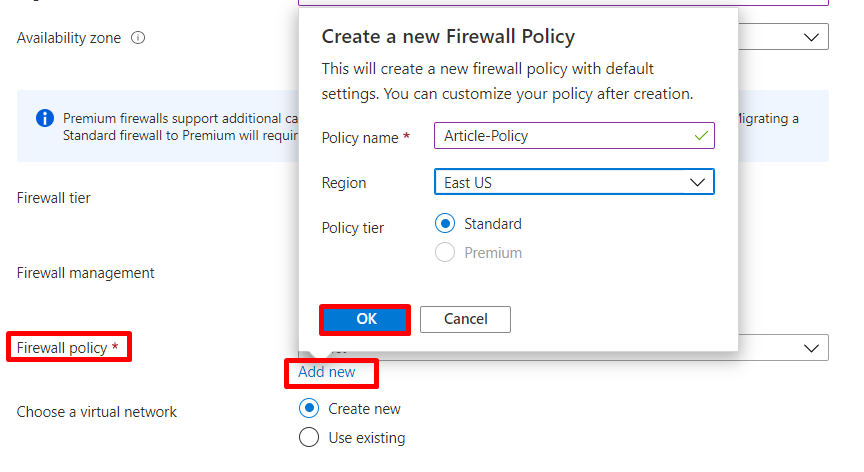Click the Firewall management label

point(85,273)
